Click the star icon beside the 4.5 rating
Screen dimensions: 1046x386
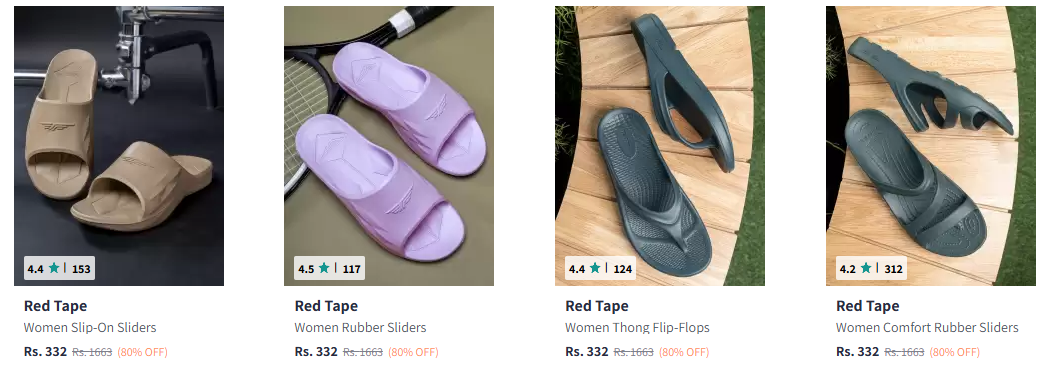click(x=324, y=268)
